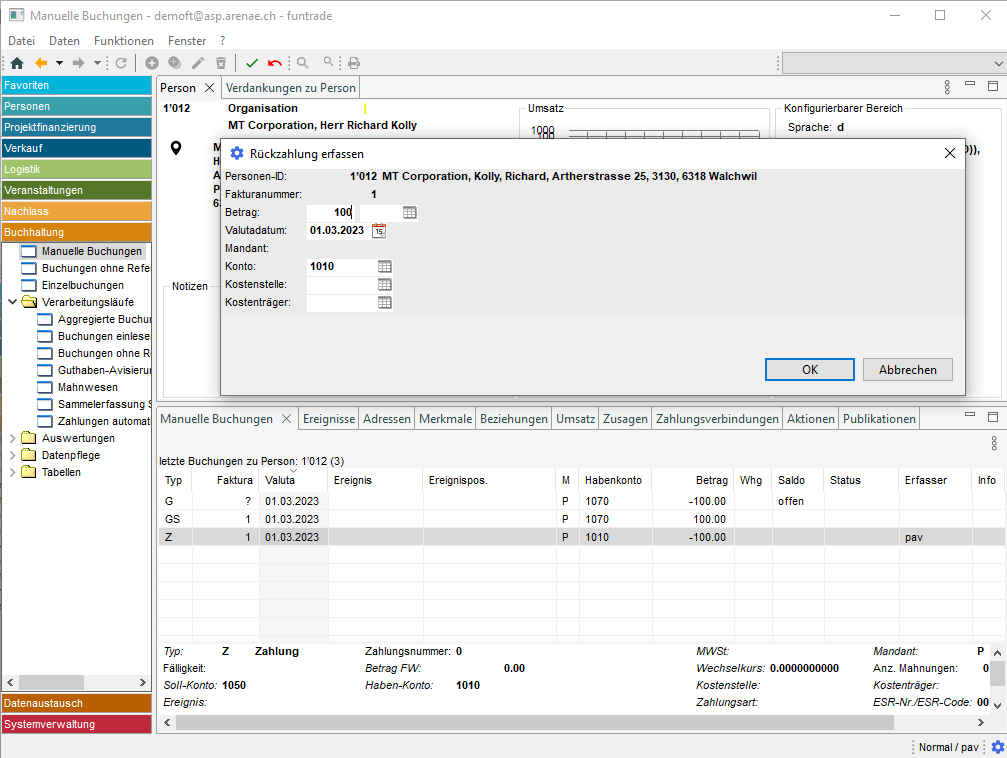Click the Home icon in the toolbar
Screen dimensions: 1007x758
click(16, 63)
